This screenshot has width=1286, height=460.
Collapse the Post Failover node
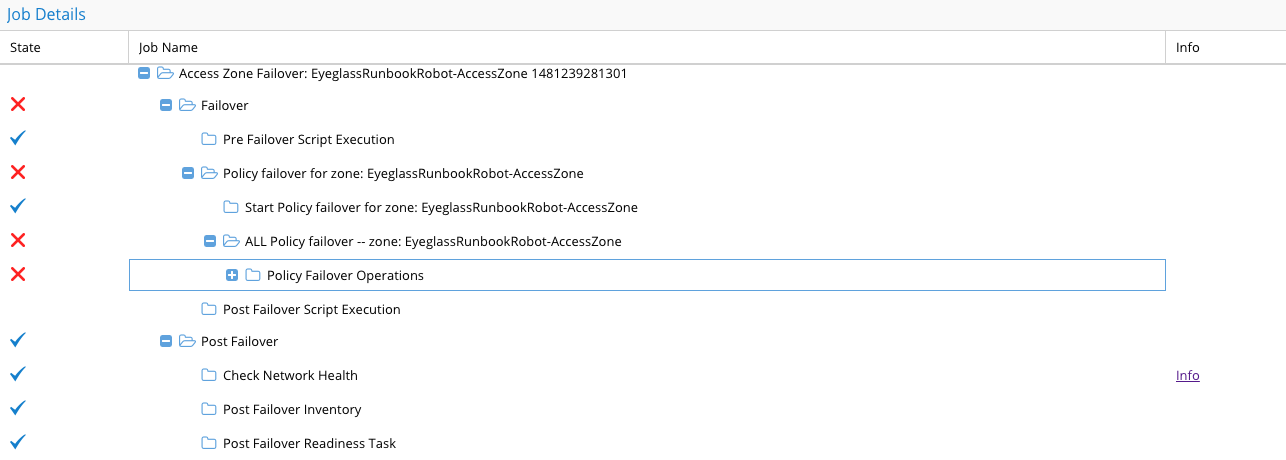click(166, 341)
